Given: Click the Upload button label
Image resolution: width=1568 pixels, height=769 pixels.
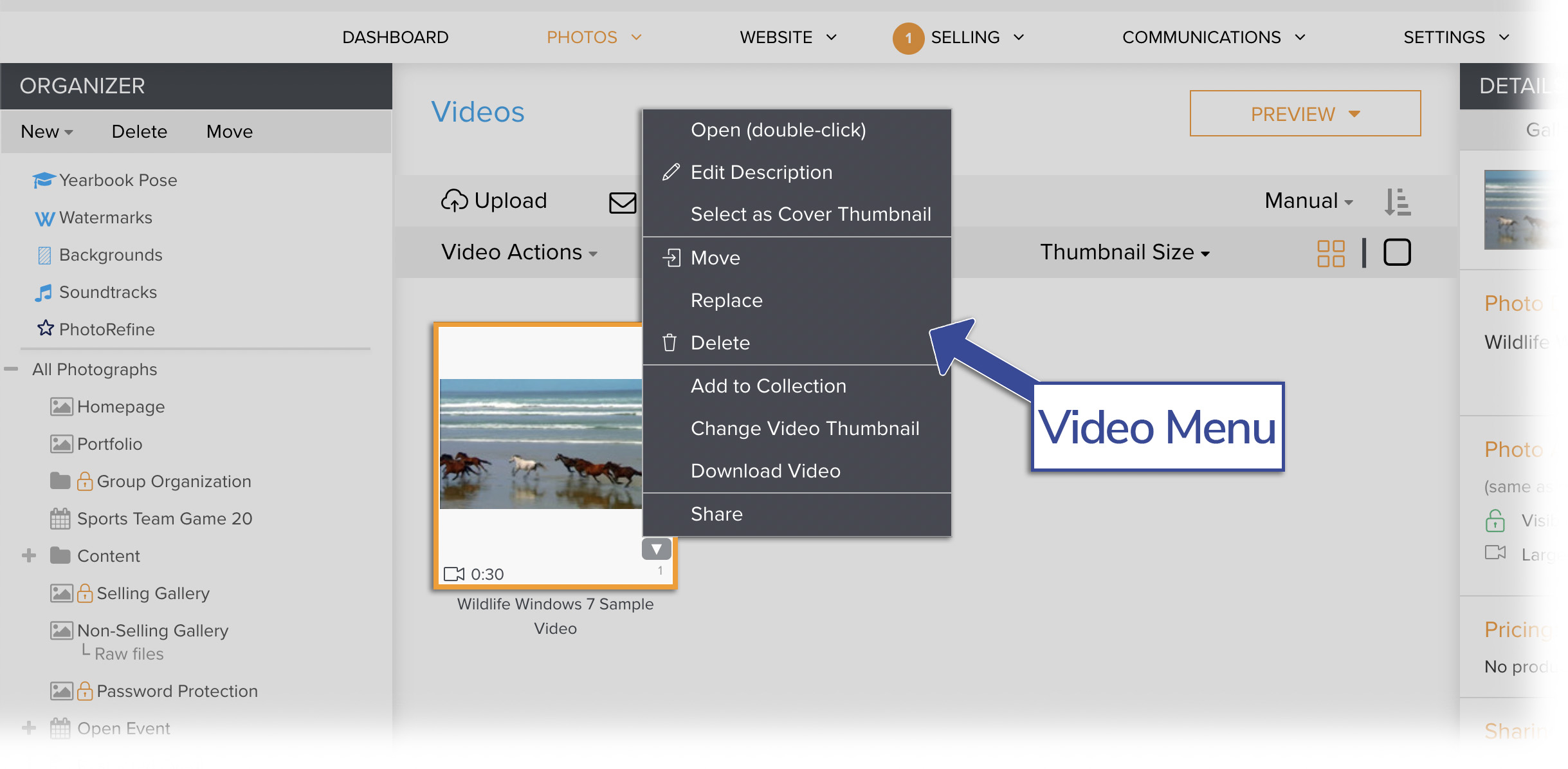Looking at the screenshot, I should coord(511,201).
